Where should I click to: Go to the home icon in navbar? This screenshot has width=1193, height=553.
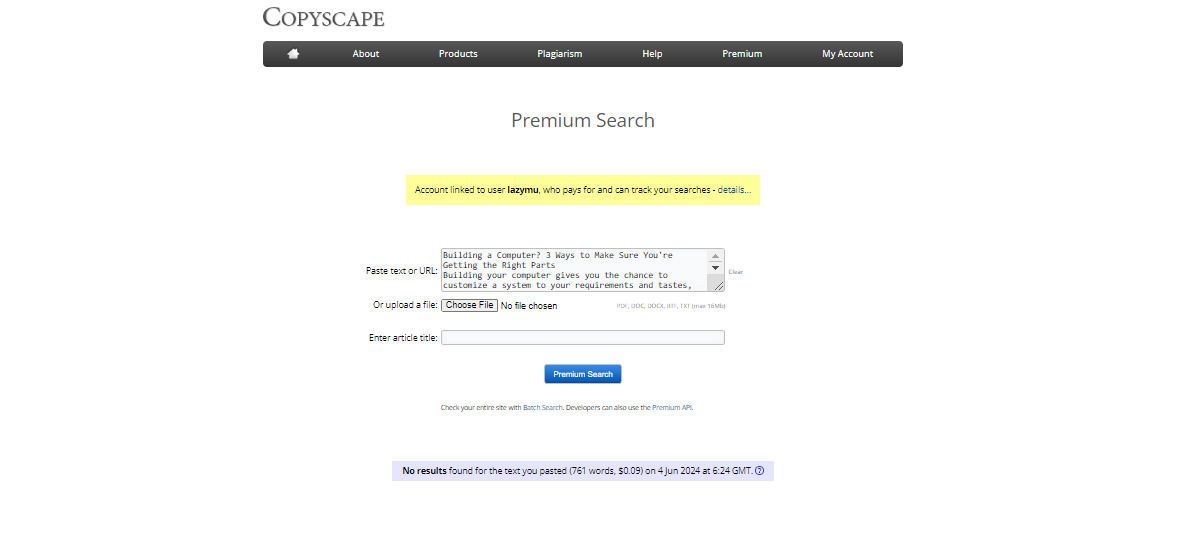click(x=293, y=54)
